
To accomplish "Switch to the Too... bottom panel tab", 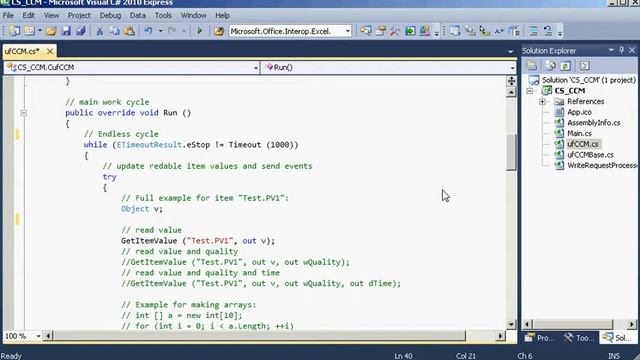I will click(x=579, y=338).
